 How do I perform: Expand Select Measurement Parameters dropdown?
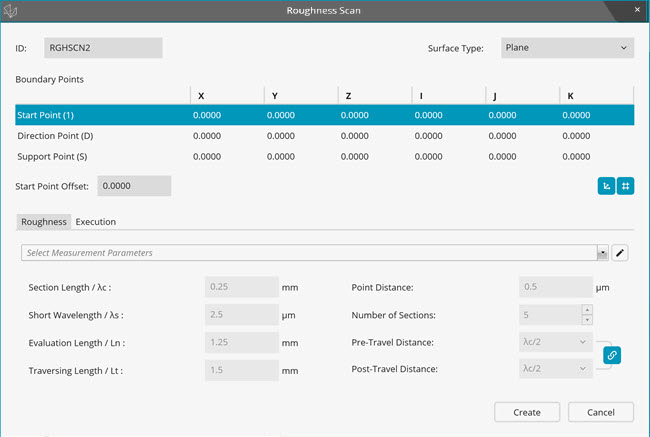(x=602, y=253)
